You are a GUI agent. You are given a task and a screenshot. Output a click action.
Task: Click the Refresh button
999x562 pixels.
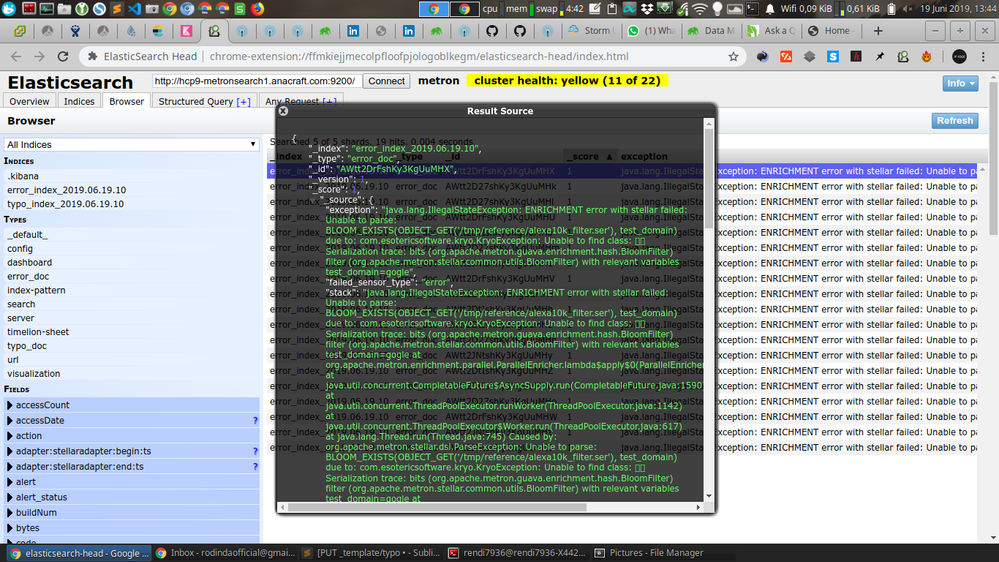click(954, 120)
